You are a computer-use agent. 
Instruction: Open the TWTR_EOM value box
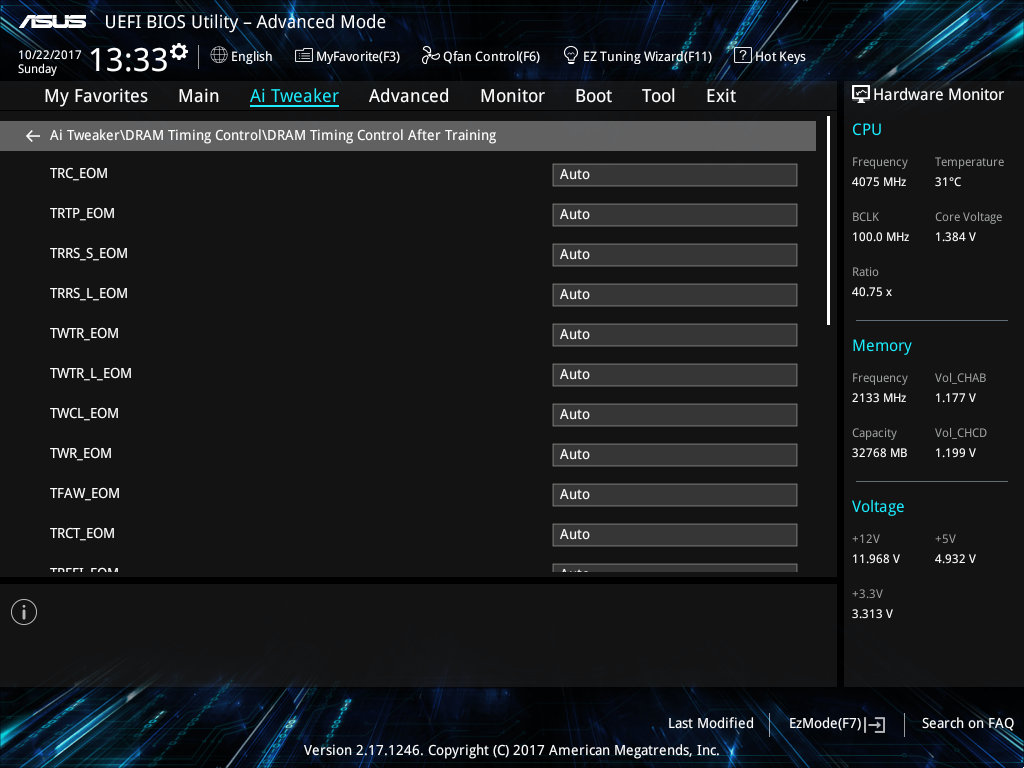click(675, 335)
